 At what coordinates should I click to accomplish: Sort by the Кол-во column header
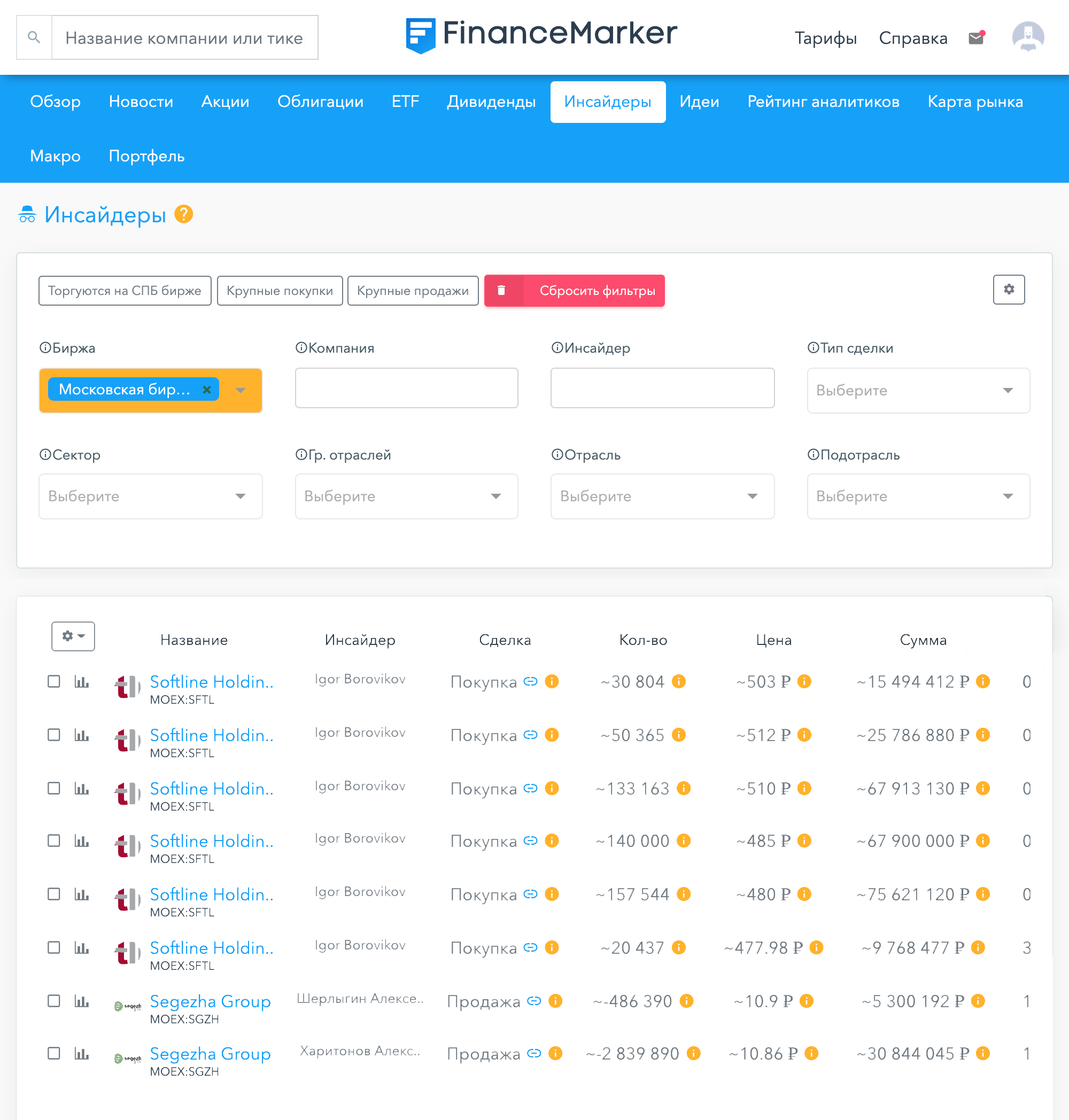coord(643,640)
